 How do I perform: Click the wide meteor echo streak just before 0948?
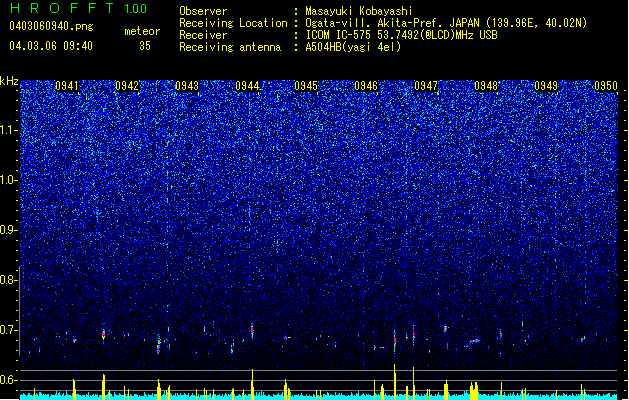473,342
